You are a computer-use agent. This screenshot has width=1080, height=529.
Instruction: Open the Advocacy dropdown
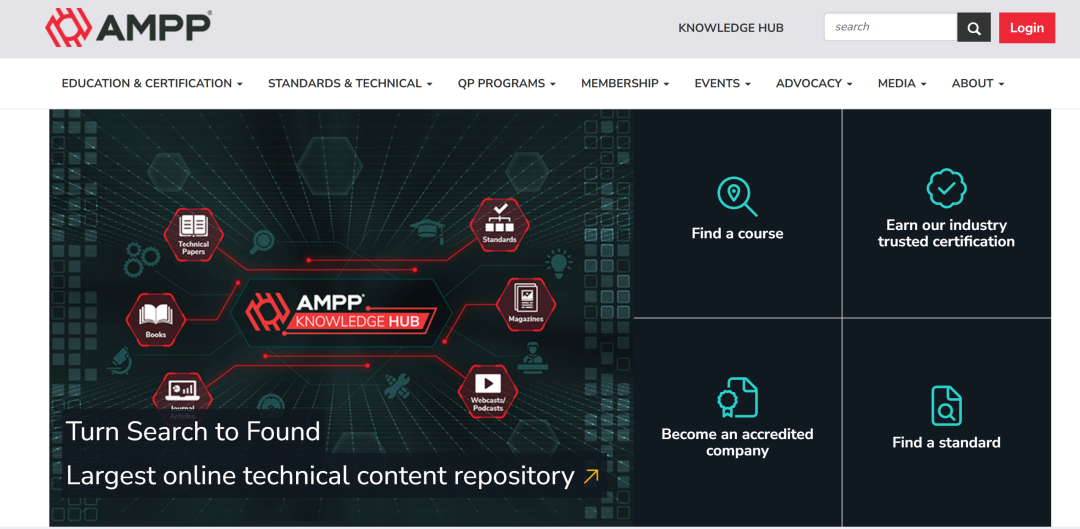(814, 83)
